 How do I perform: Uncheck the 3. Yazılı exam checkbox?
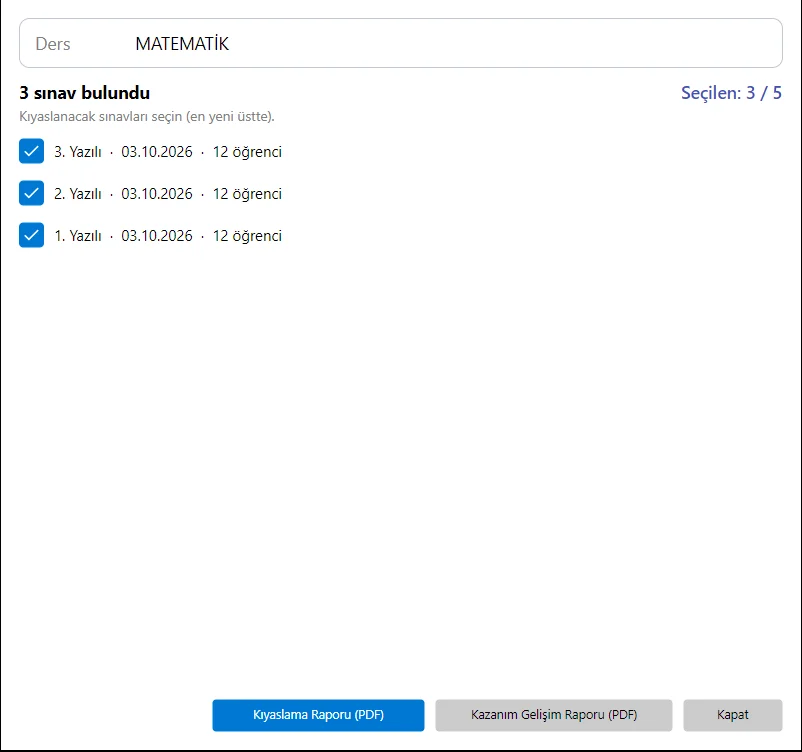tap(31, 151)
